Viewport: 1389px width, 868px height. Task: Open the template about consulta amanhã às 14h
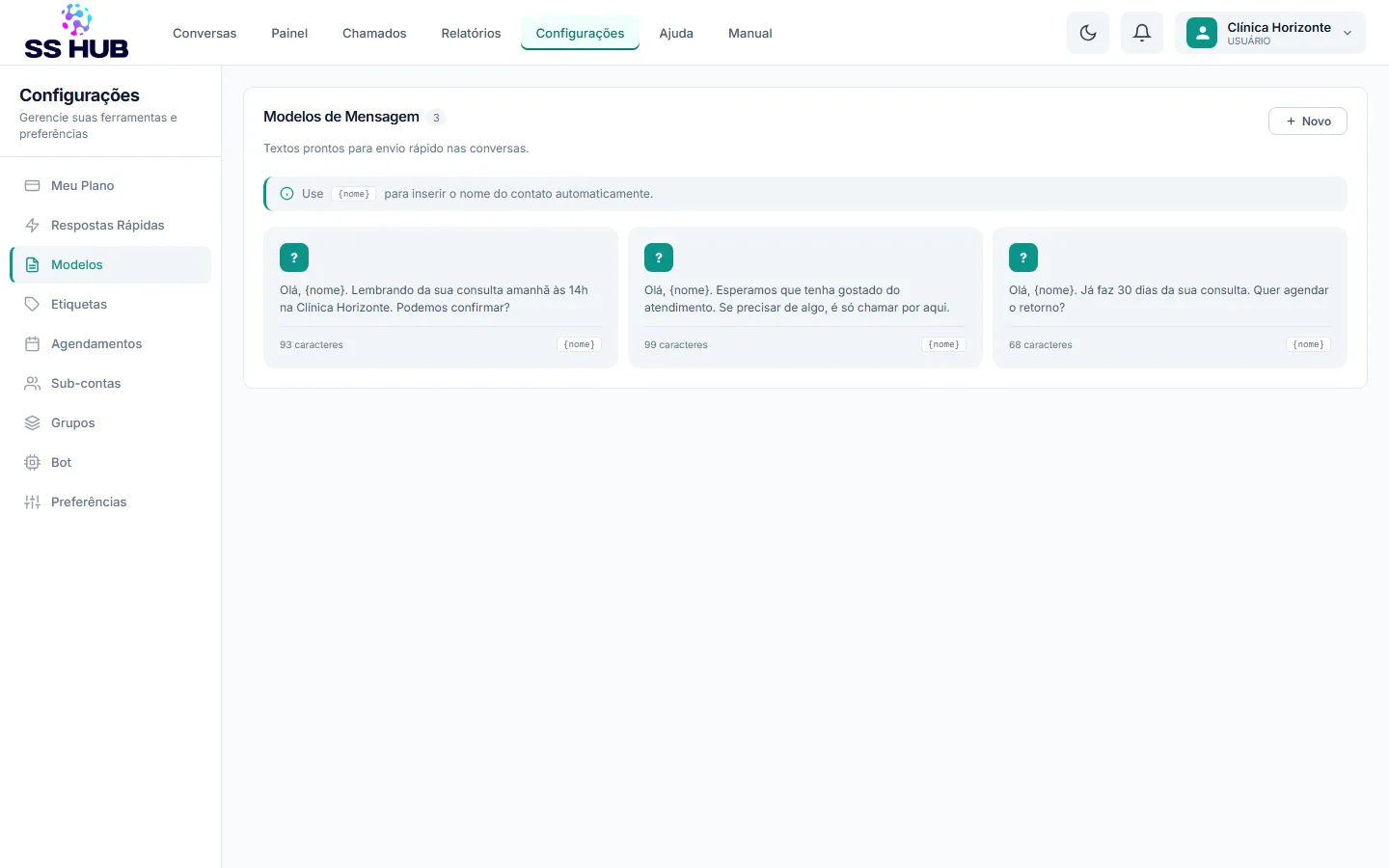(x=441, y=298)
